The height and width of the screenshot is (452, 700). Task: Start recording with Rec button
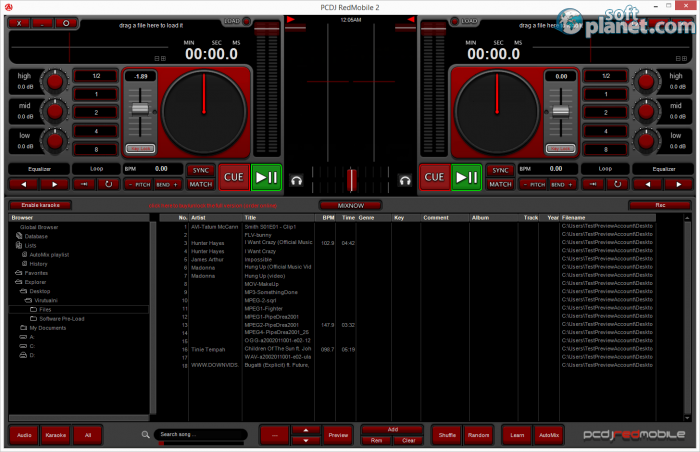[660, 205]
